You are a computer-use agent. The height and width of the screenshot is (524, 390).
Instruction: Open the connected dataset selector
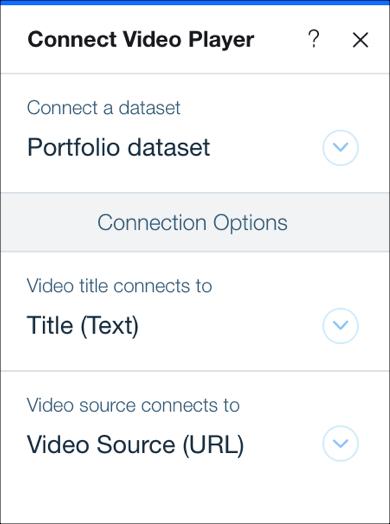click(340, 148)
